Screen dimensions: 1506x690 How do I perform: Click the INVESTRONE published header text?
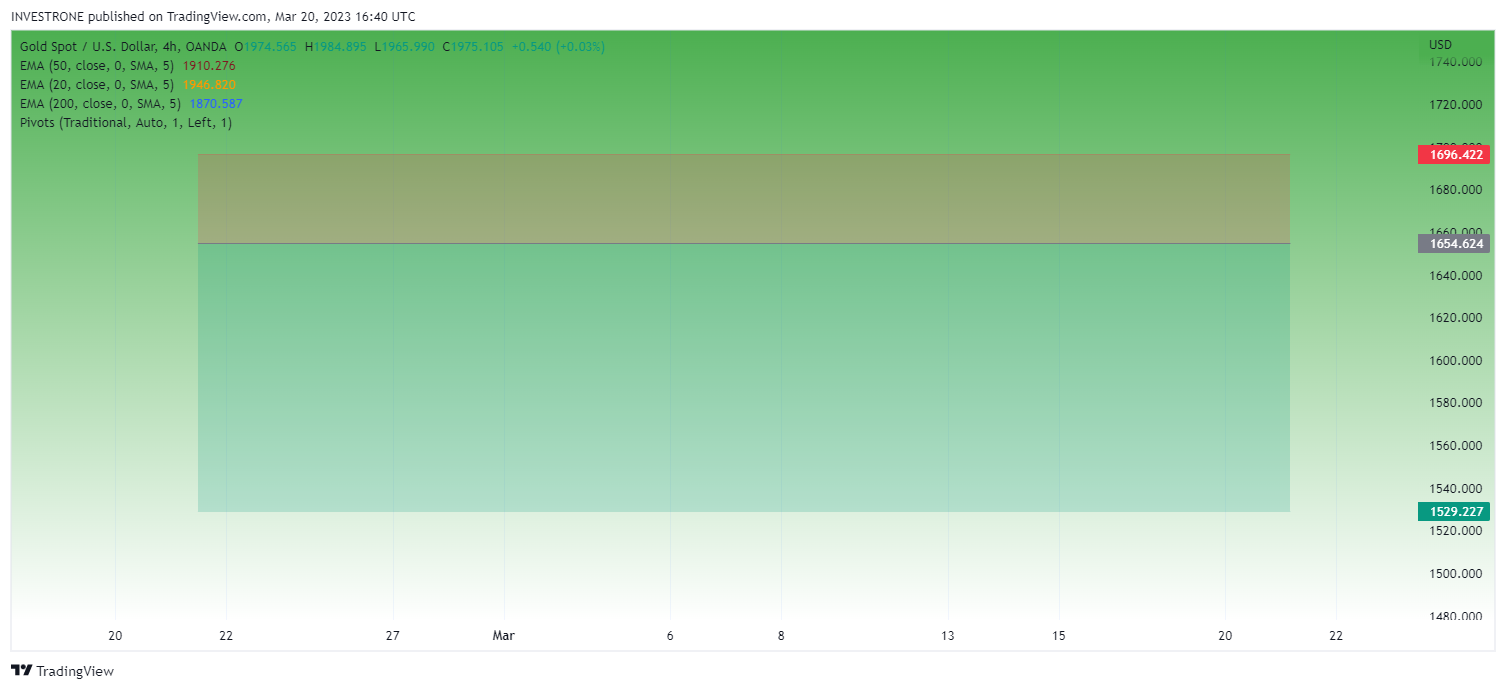coord(214,16)
